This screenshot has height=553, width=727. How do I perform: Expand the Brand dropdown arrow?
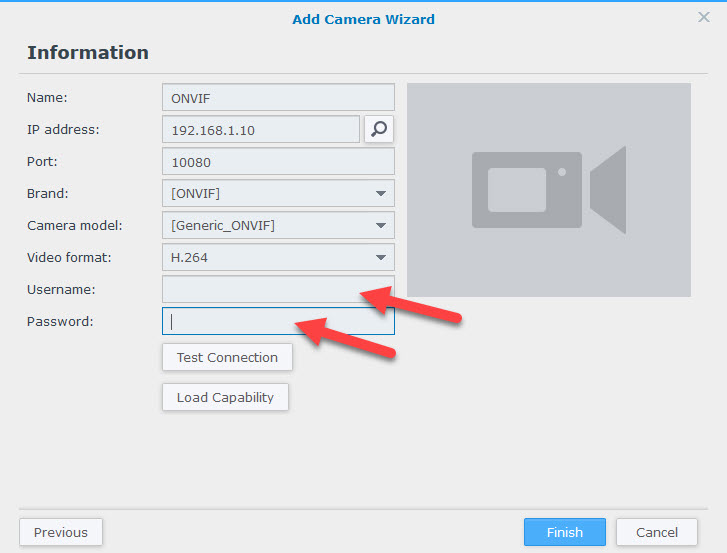click(381, 193)
